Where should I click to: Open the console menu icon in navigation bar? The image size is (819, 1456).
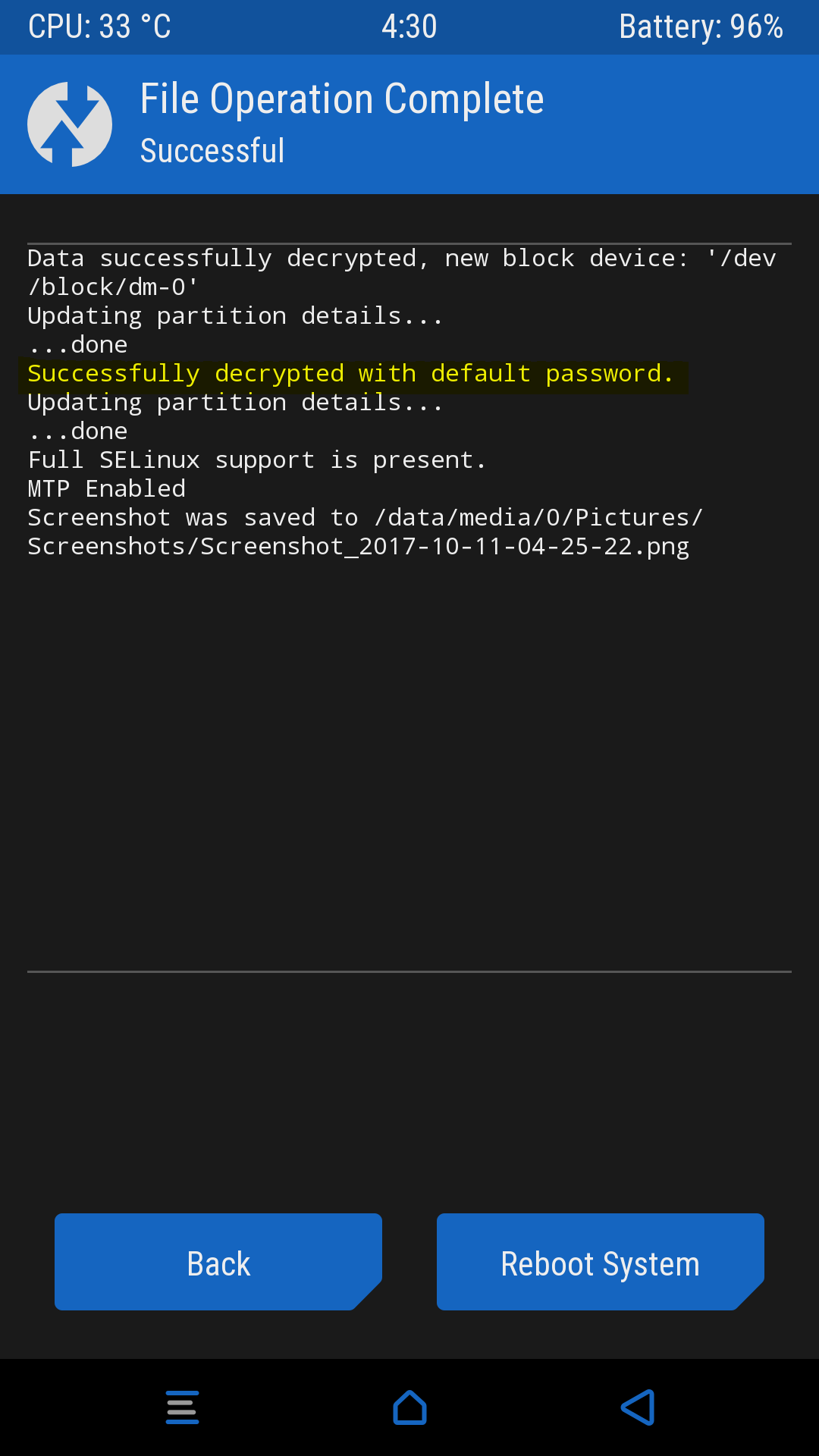coord(182,1407)
